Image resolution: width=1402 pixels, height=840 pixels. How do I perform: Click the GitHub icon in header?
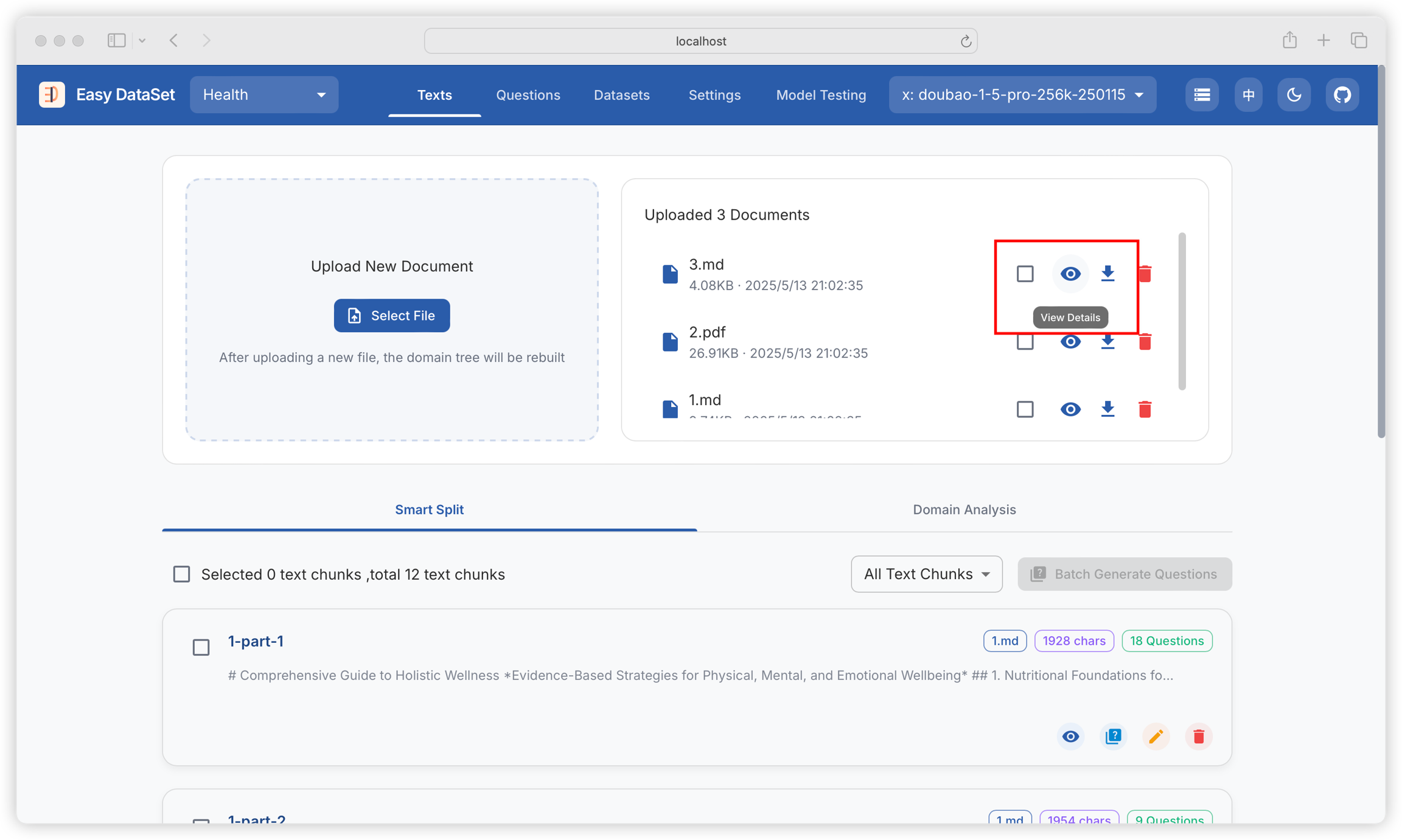(x=1342, y=95)
